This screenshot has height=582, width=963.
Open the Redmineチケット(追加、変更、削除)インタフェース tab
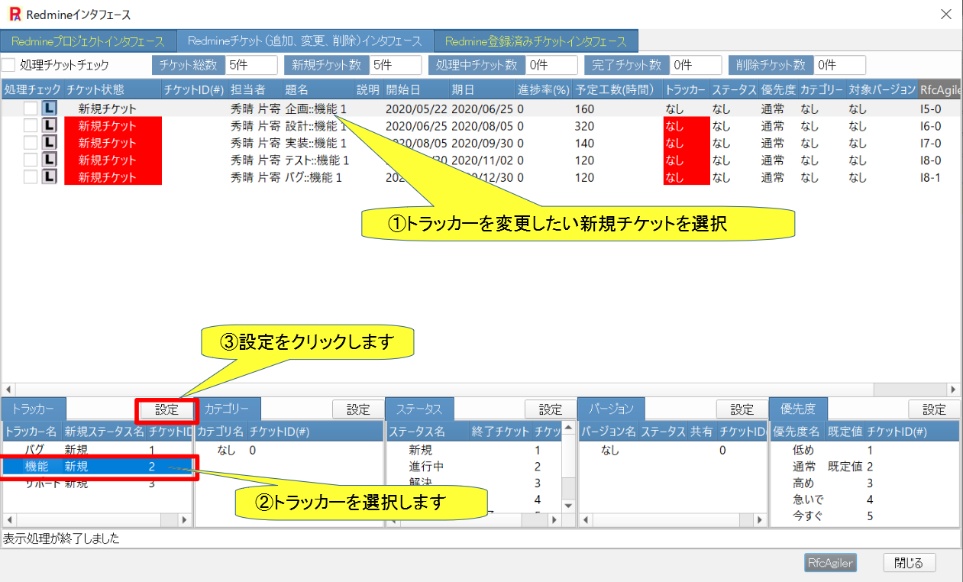pyautogui.click(x=305, y=41)
